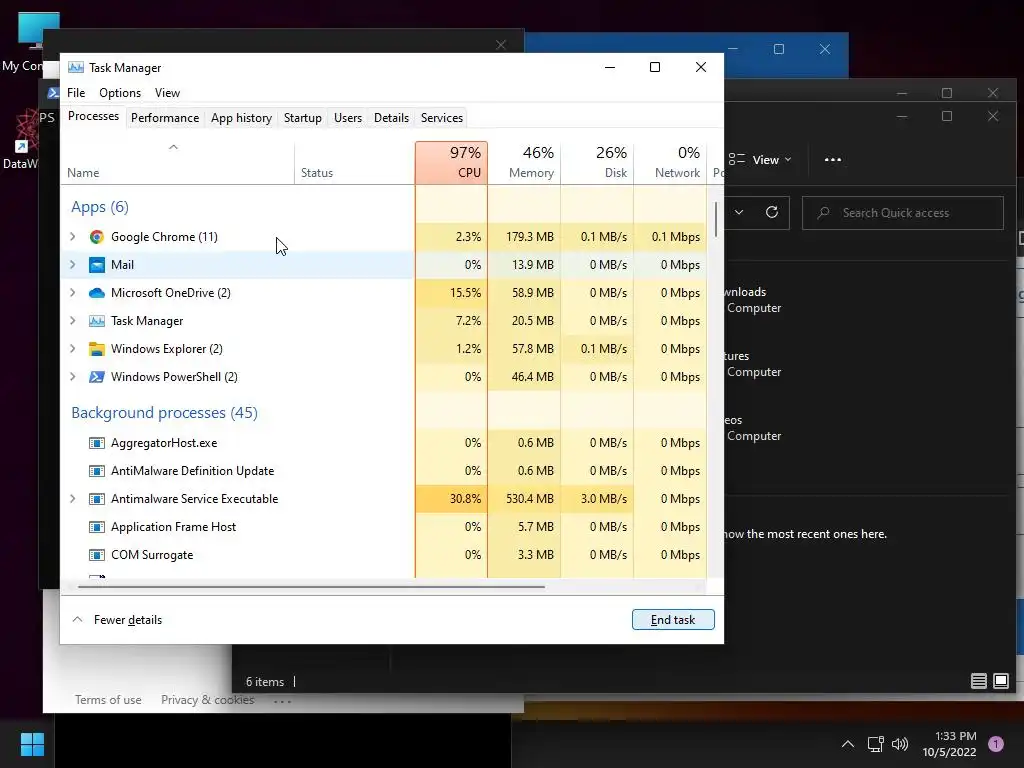
Task: Click the Search Quick access field
Action: [x=903, y=213]
